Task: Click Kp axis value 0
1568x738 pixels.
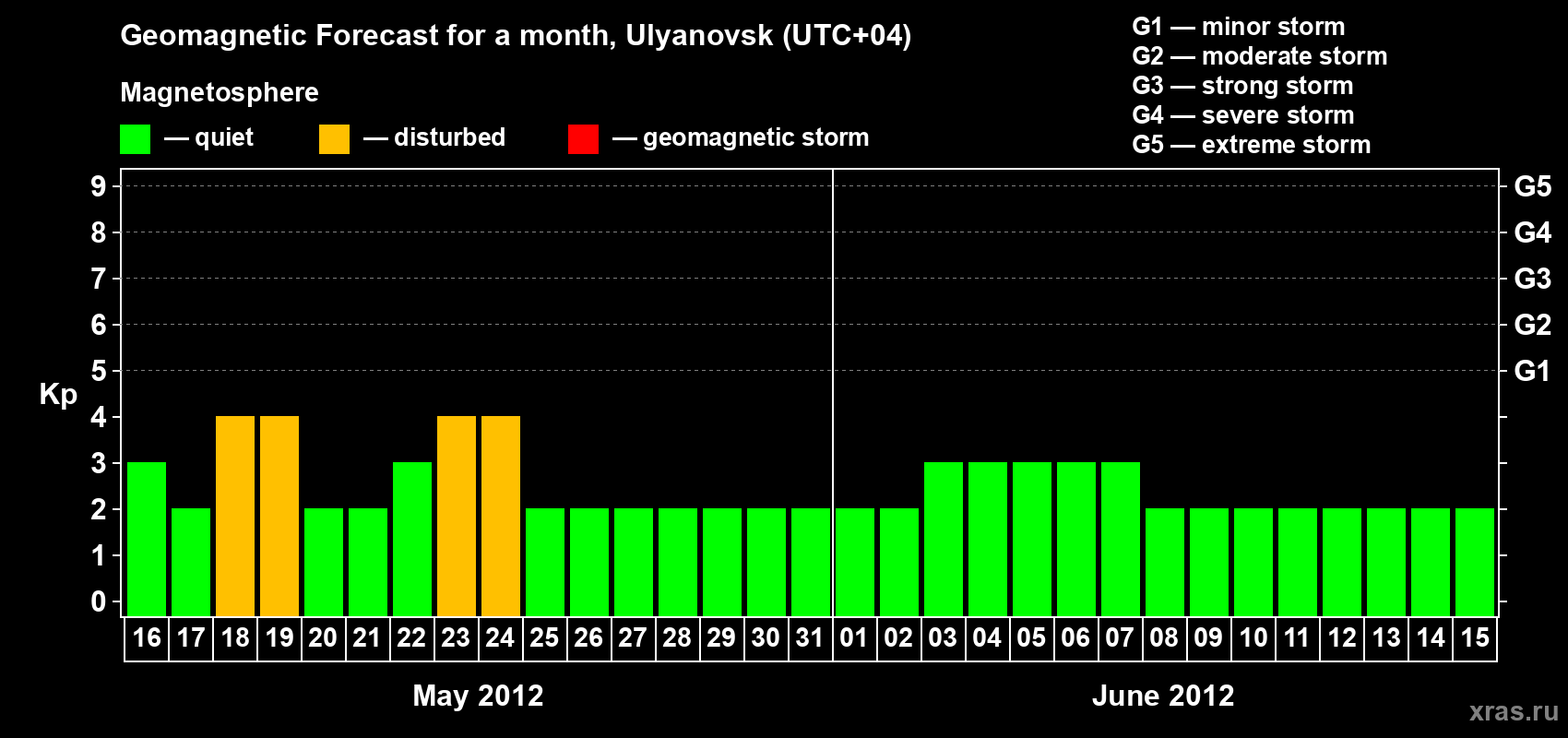Action: pos(99,601)
